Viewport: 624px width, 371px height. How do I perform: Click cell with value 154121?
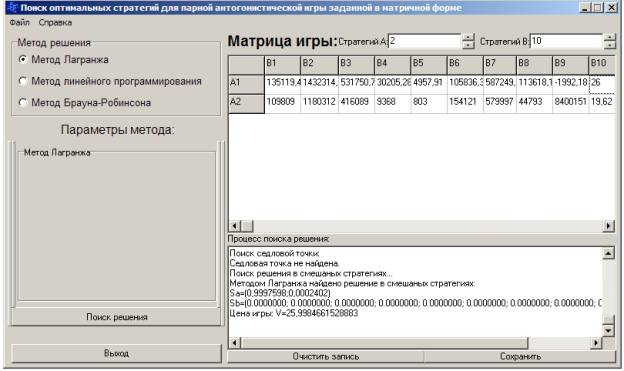[x=465, y=103]
